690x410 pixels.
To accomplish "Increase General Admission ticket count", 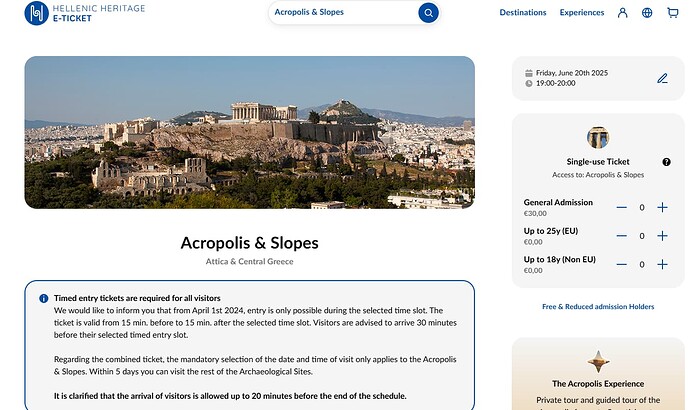I will click(x=662, y=207).
